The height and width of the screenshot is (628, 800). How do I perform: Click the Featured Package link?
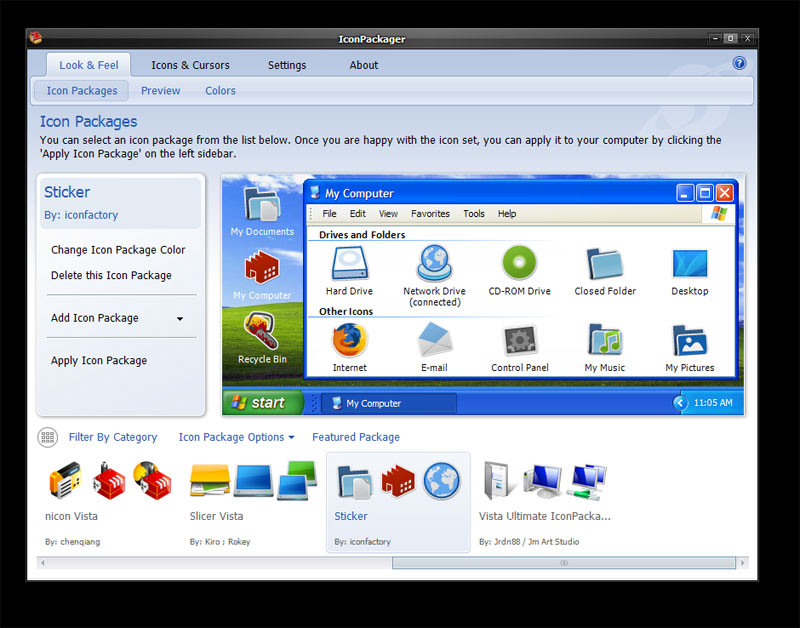point(356,437)
